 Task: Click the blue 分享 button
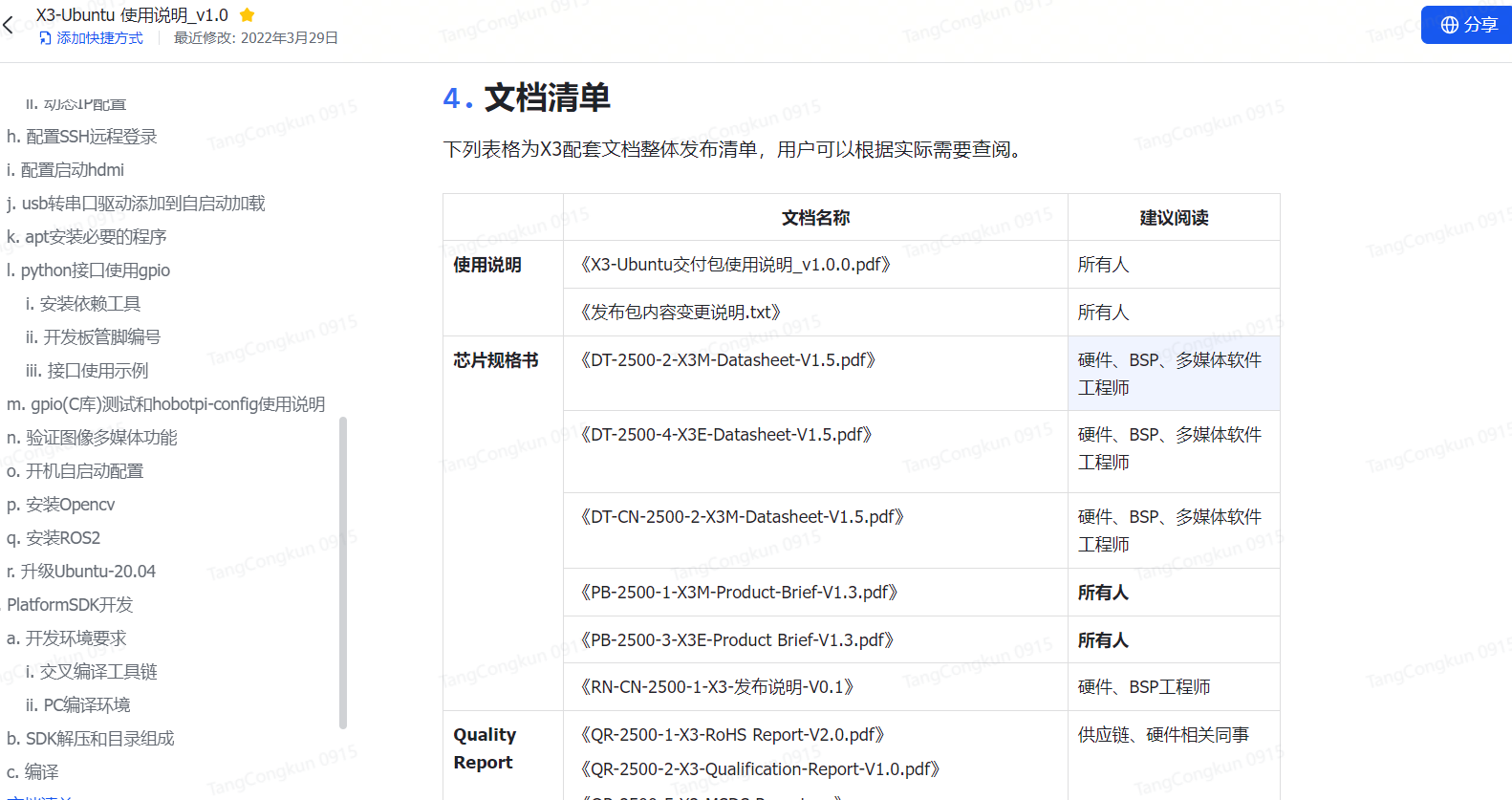pos(1467,25)
